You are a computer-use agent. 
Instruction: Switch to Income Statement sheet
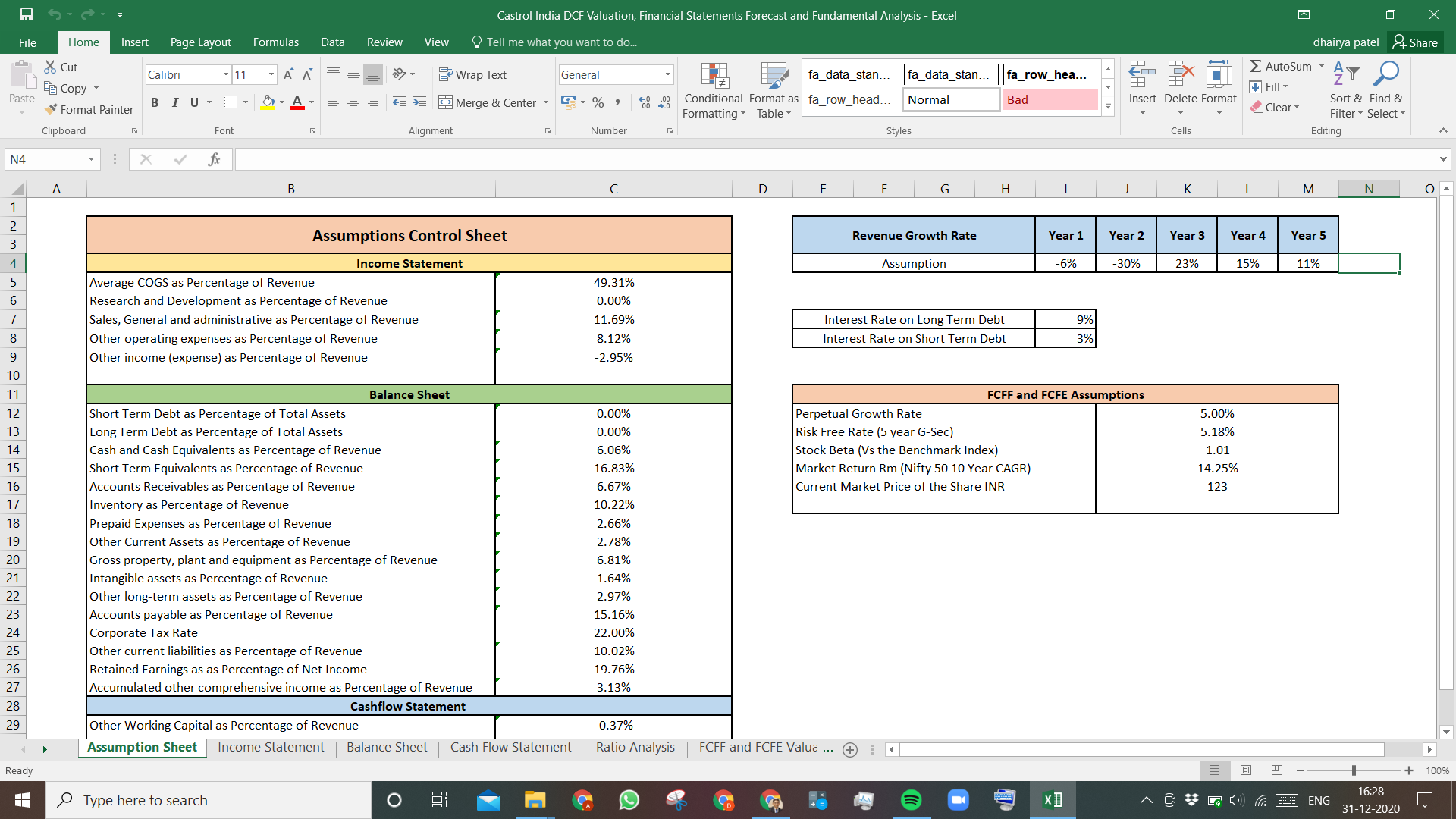[271, 748]
